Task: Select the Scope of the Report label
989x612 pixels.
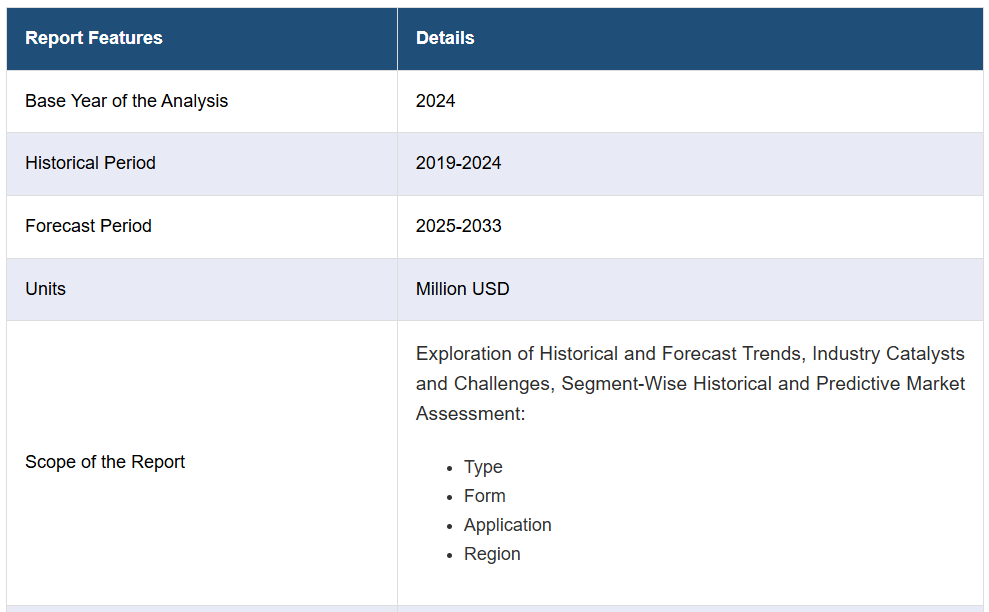Action: 105,462
